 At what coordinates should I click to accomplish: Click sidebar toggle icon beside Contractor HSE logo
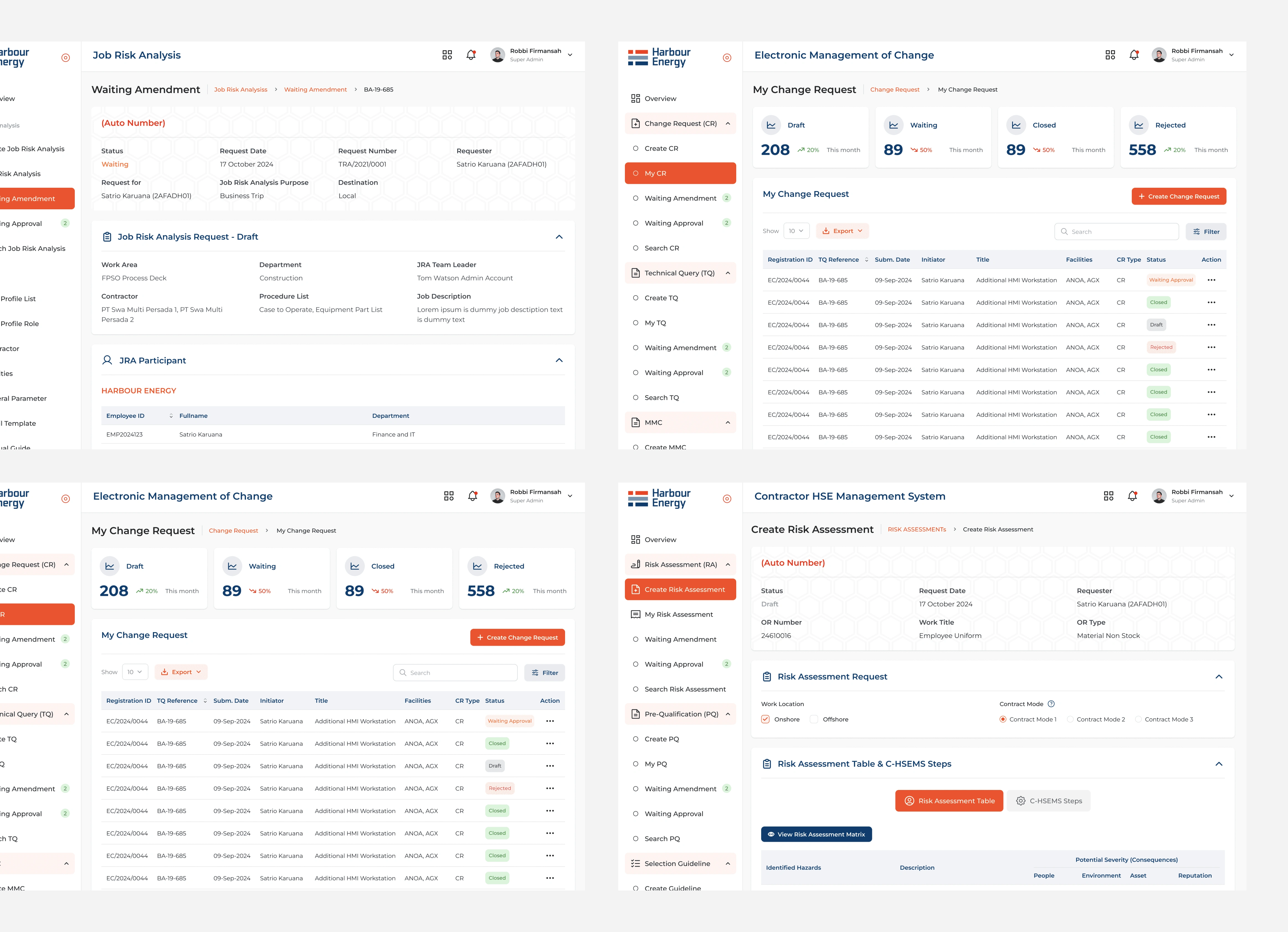click(x=727, y=499)
